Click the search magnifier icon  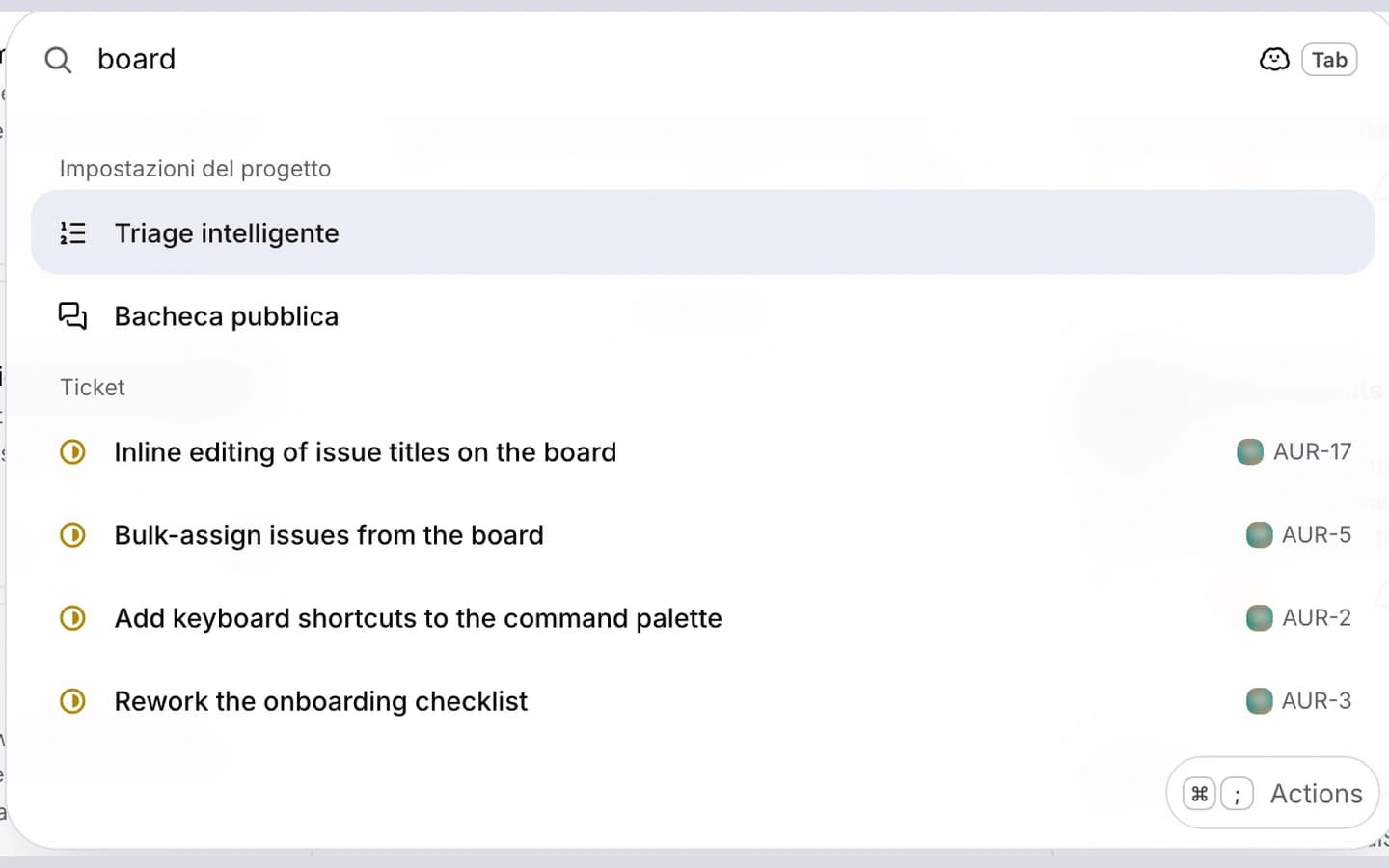point(58,60)
